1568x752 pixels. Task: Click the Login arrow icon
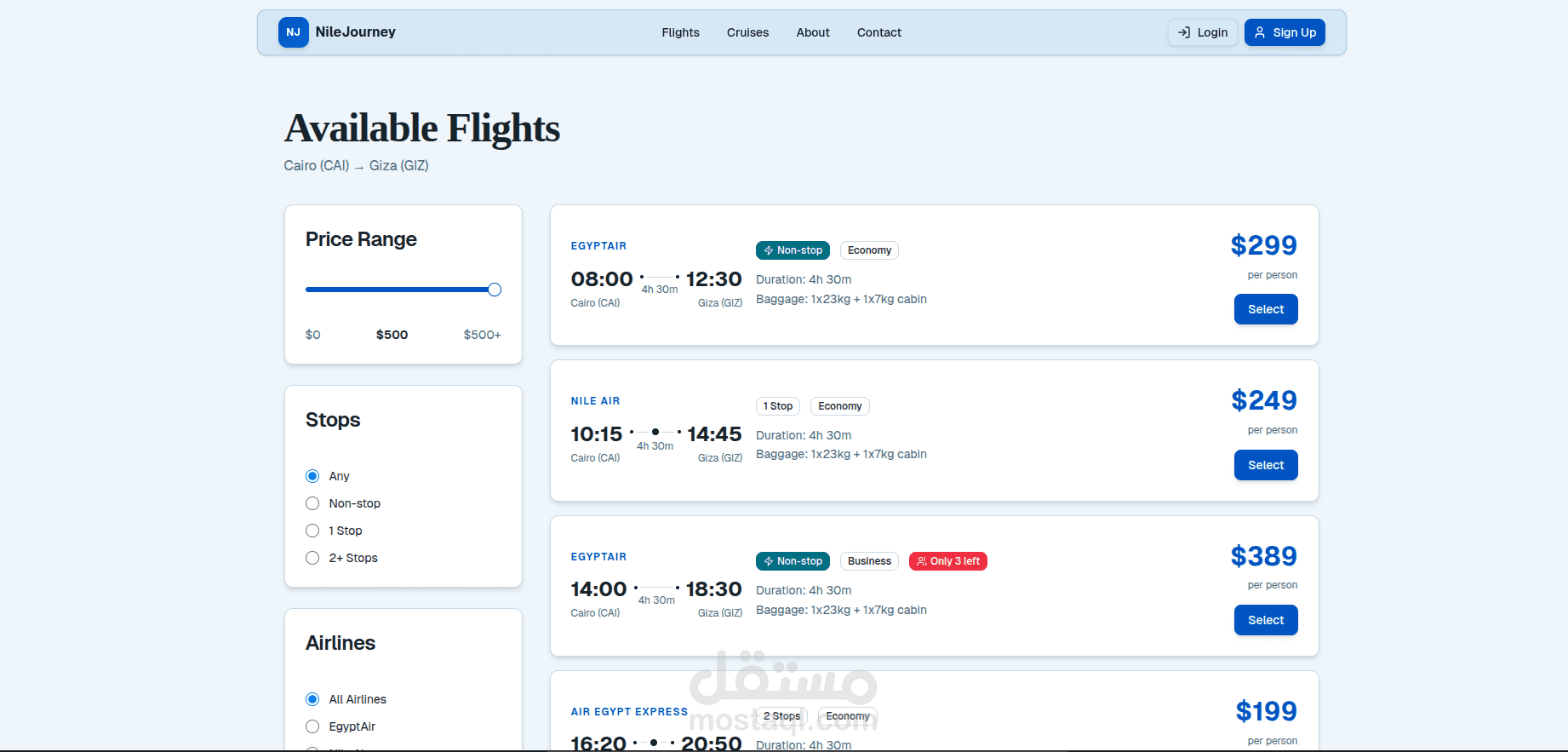point(1183,32)
